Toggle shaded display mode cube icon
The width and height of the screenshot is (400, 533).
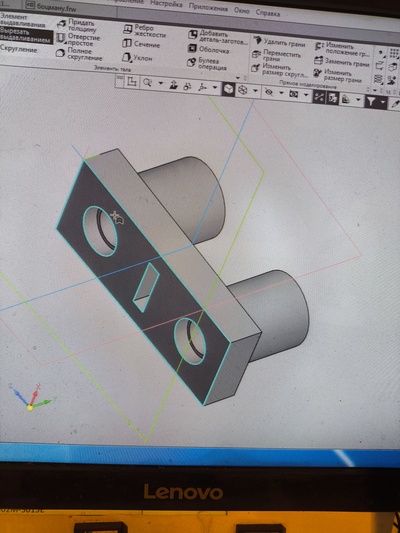tap(228, 89)
